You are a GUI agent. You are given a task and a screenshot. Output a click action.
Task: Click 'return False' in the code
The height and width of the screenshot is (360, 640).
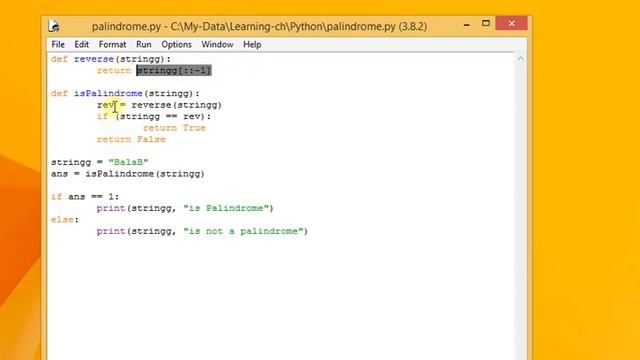[131, 139]
